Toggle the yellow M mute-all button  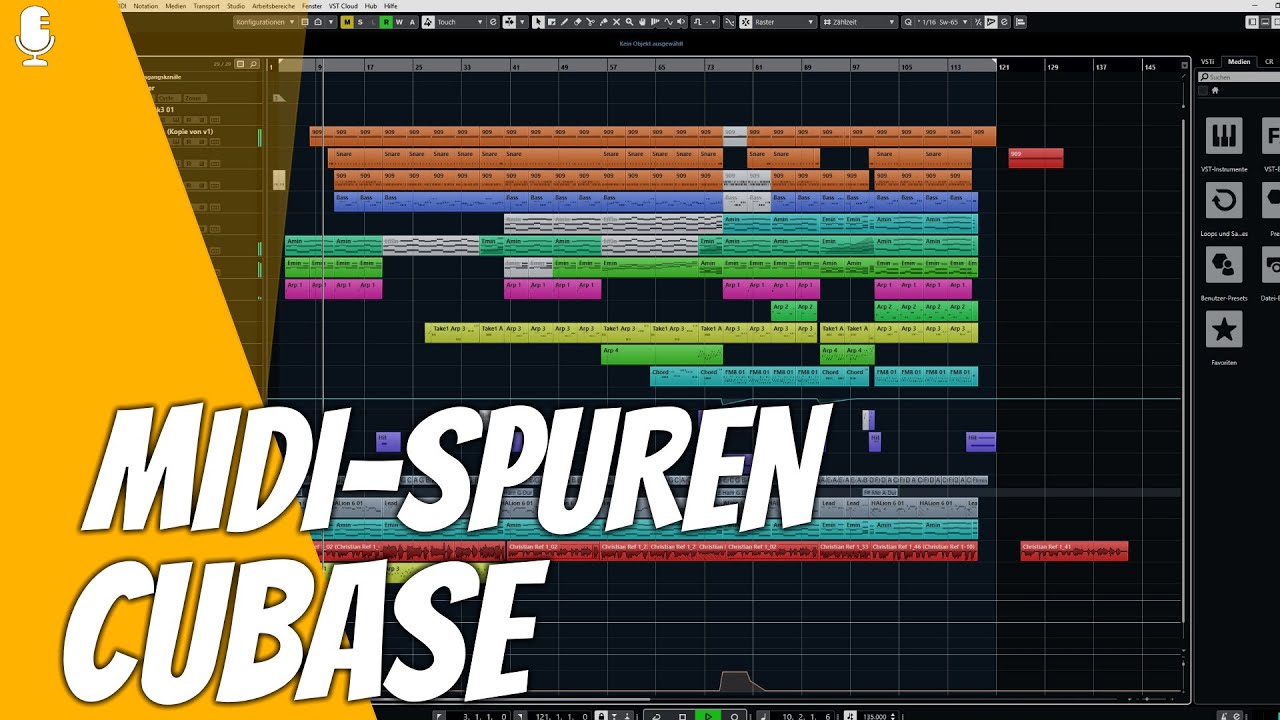[x=347, y=22]
